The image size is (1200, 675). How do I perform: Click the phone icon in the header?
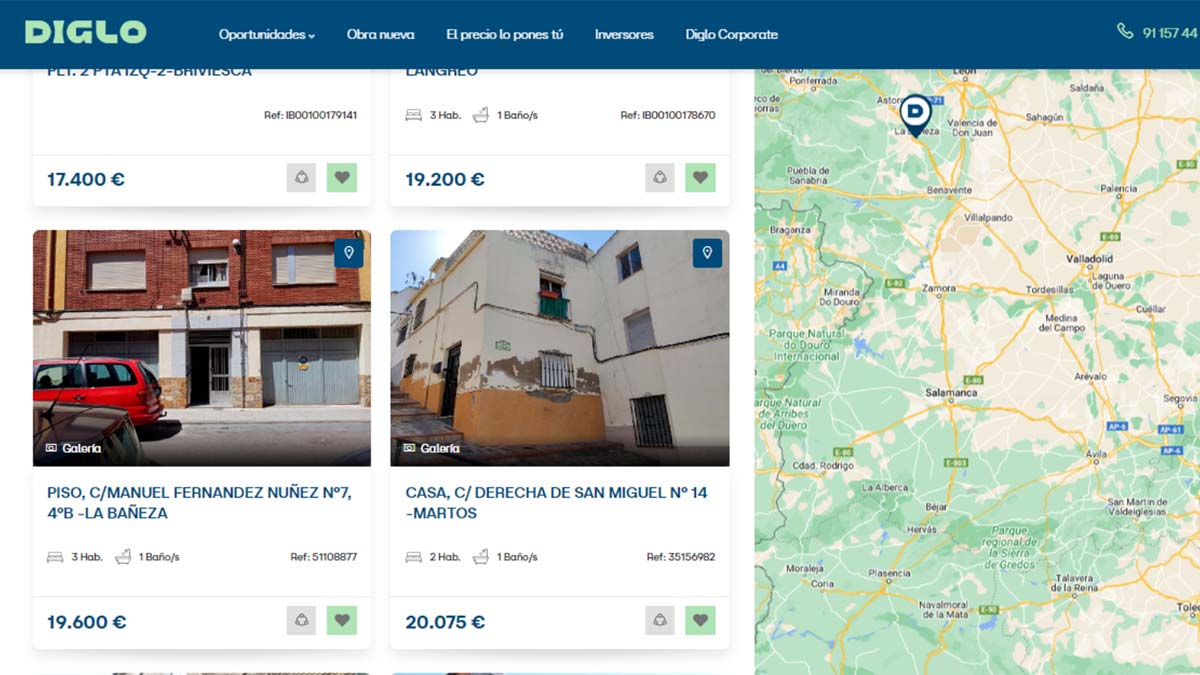(x=1125, y=32)
